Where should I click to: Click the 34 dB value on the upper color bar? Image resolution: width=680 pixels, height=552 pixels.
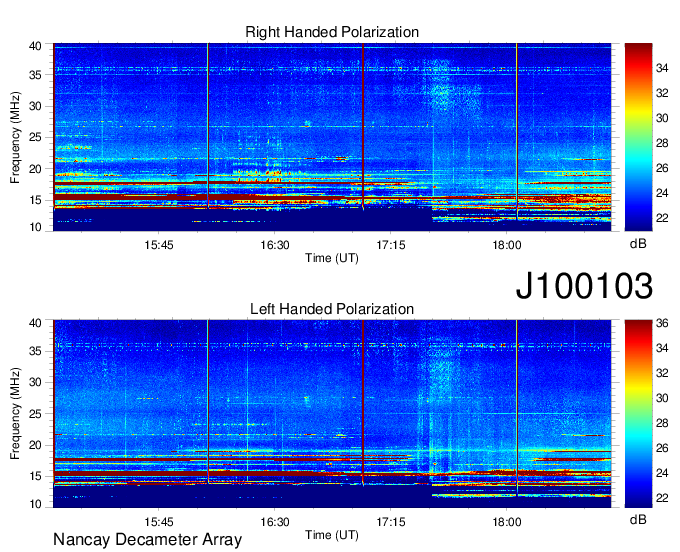click(662, 68)
